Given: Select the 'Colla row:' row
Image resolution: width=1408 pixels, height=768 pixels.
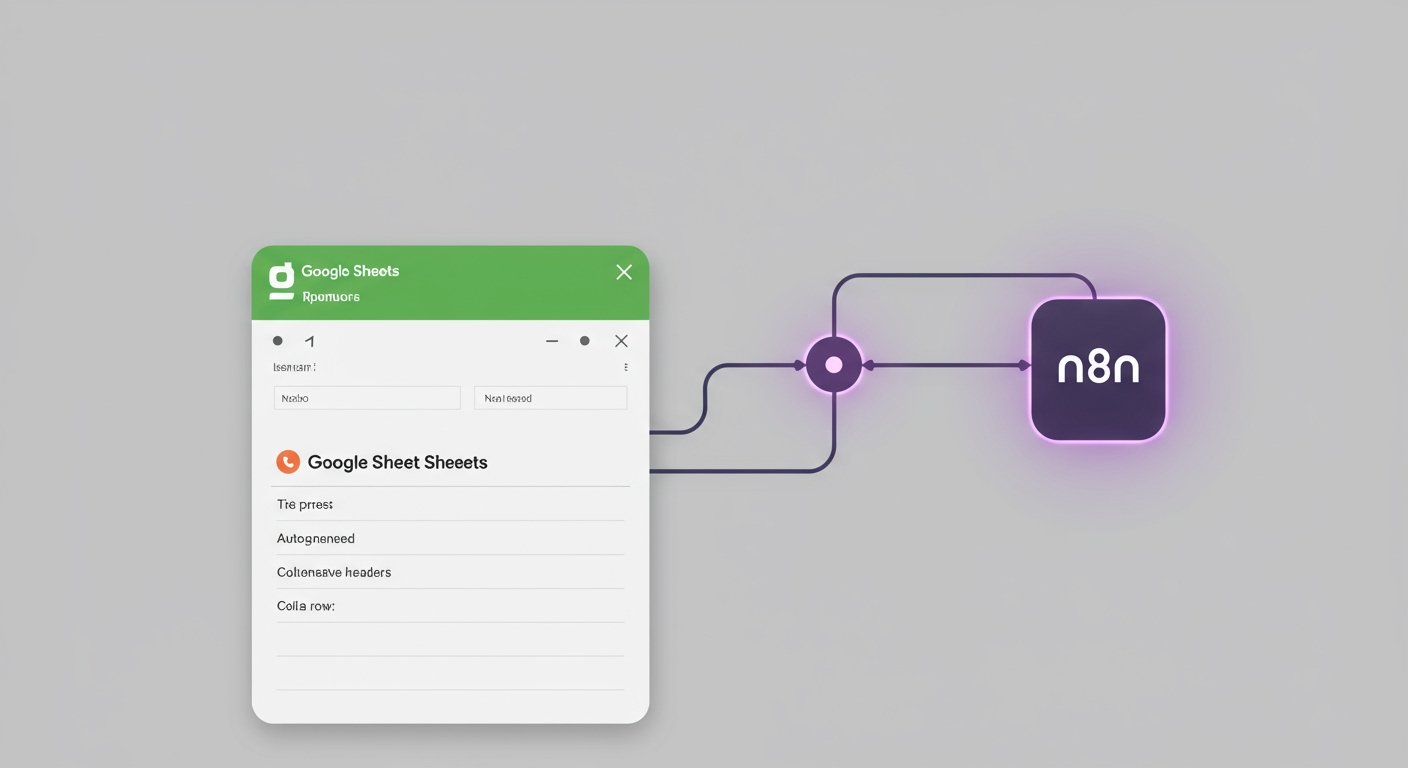Looking at the screenshot, I should 450,606.
